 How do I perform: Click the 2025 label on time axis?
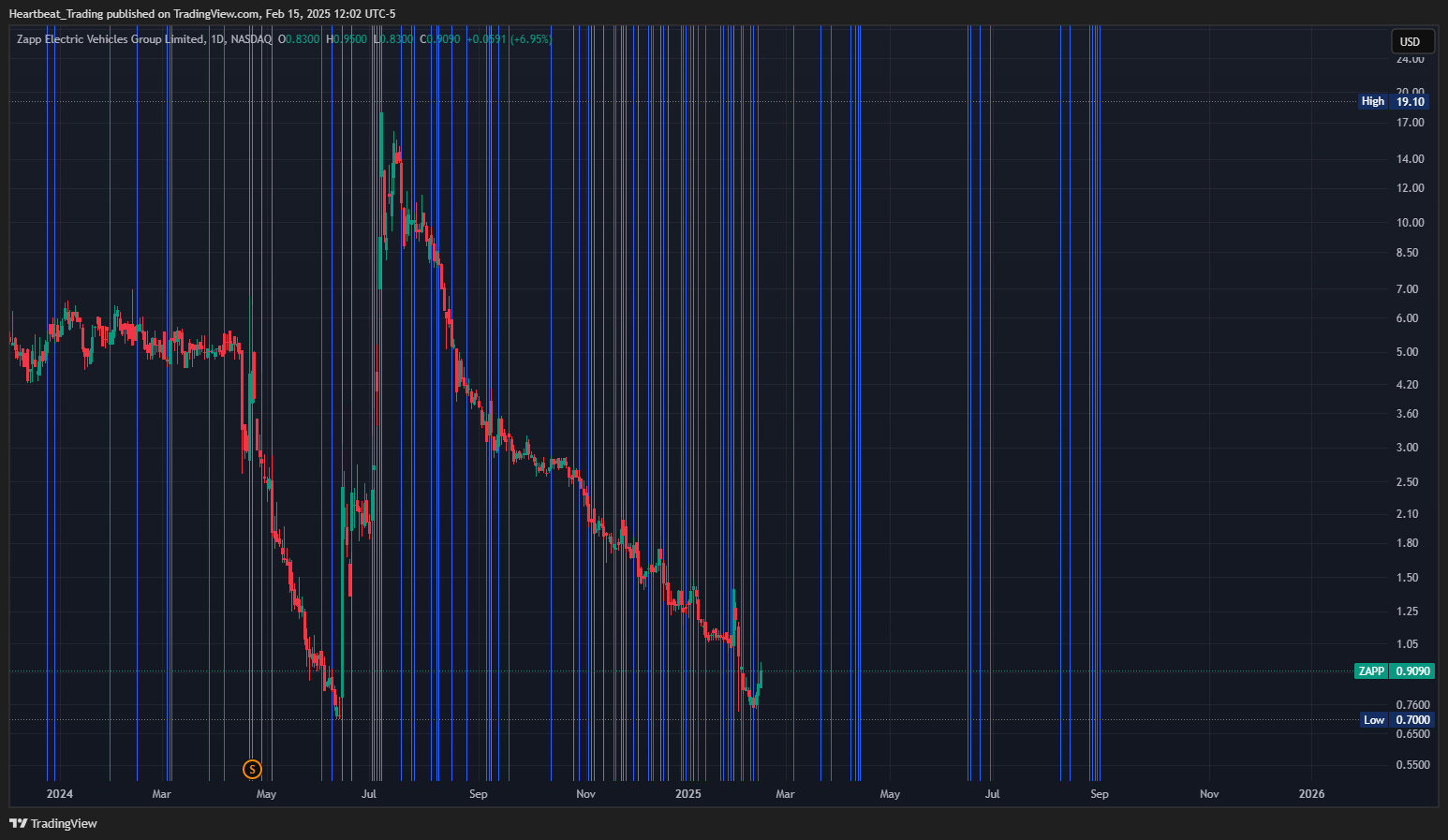[x=687, y=794]
